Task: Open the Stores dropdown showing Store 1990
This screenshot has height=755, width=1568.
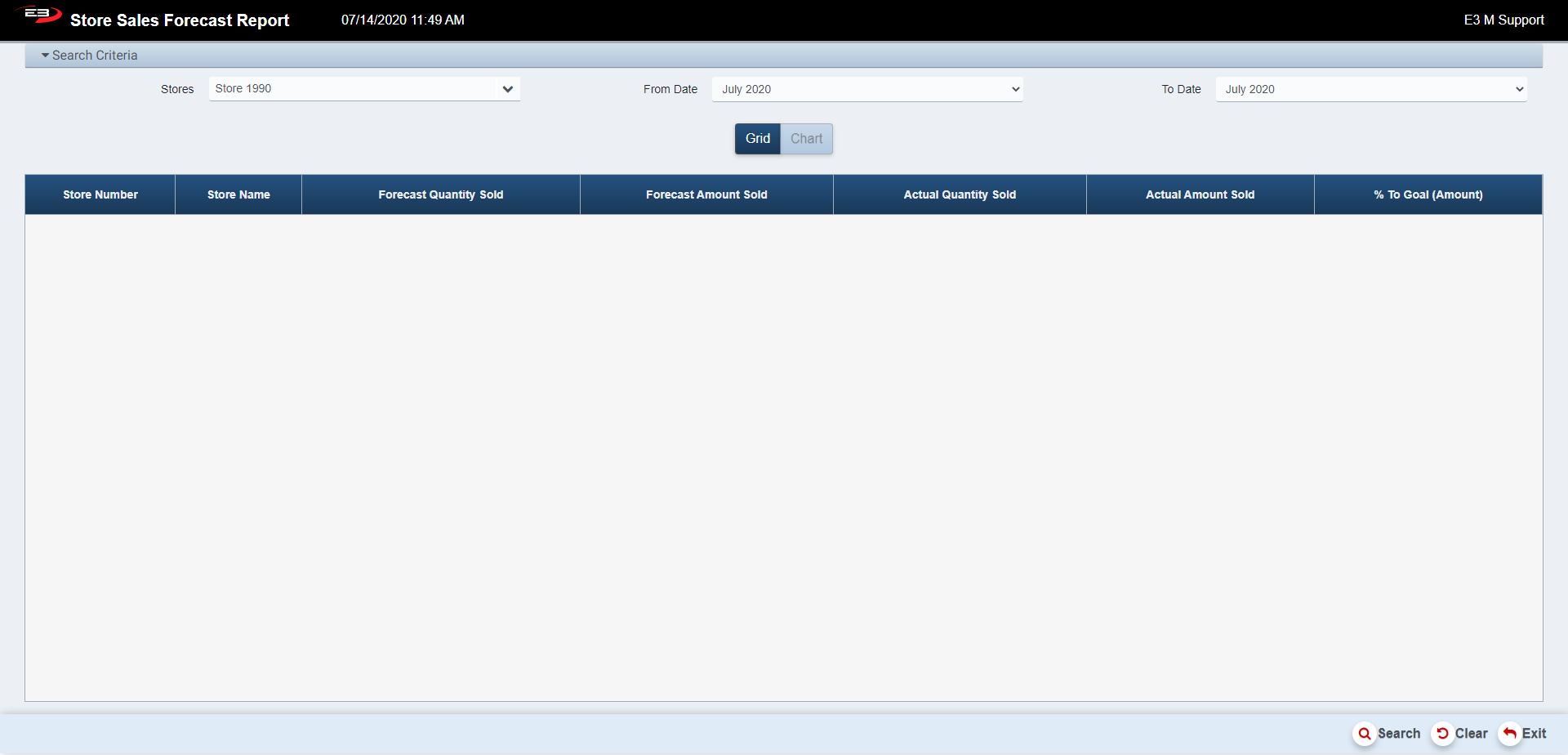Action: point(364,89)
